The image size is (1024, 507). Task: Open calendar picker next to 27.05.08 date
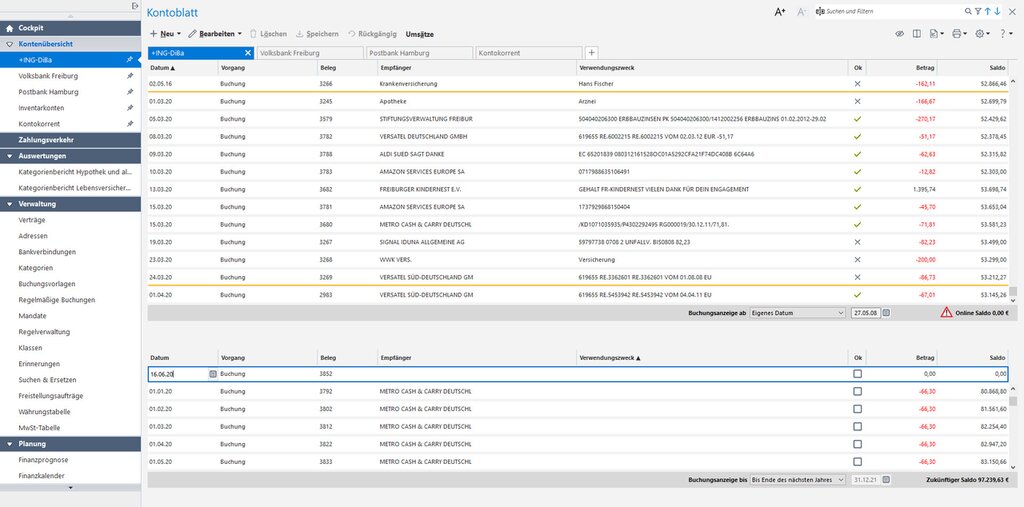click(x=886, y=313)
